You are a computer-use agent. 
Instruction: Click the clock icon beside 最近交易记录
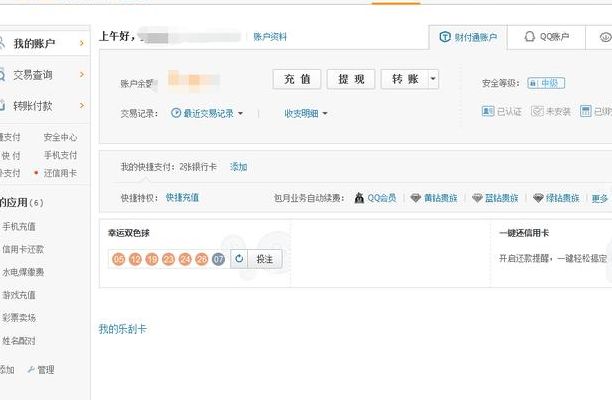click(176, 113)
